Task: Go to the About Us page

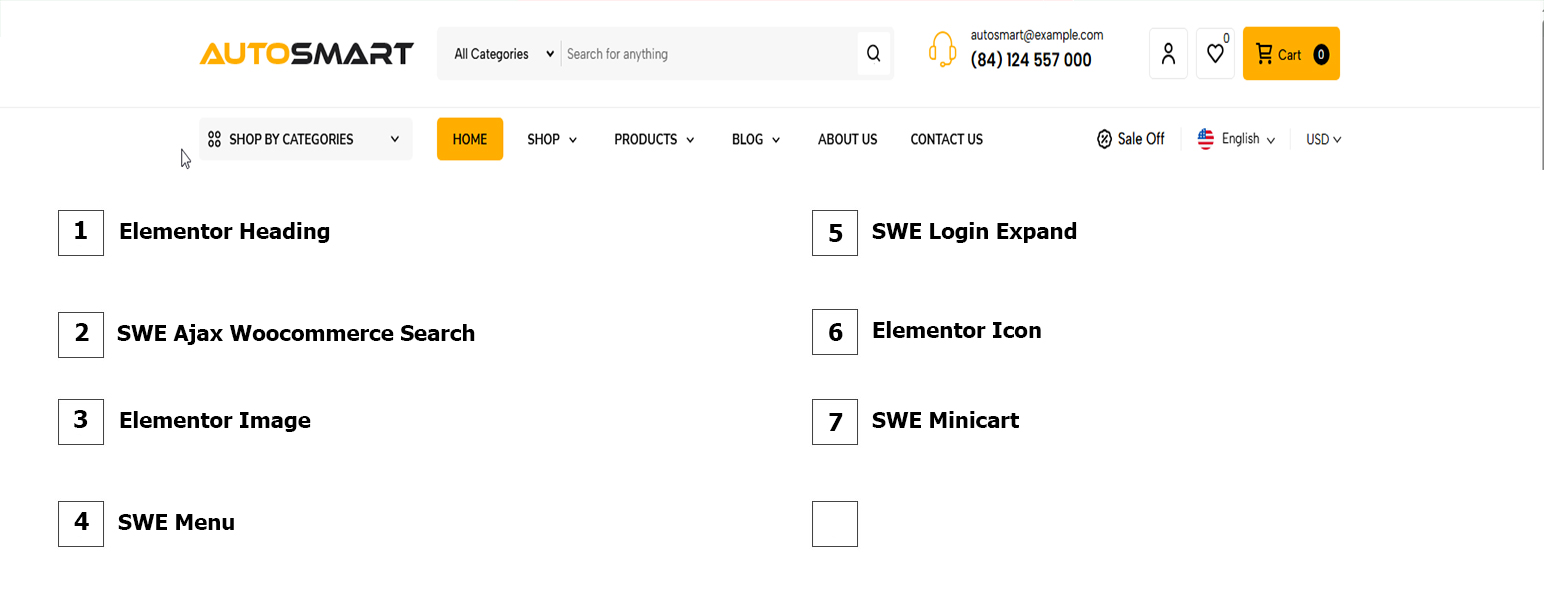Action: tap(847, 139)
